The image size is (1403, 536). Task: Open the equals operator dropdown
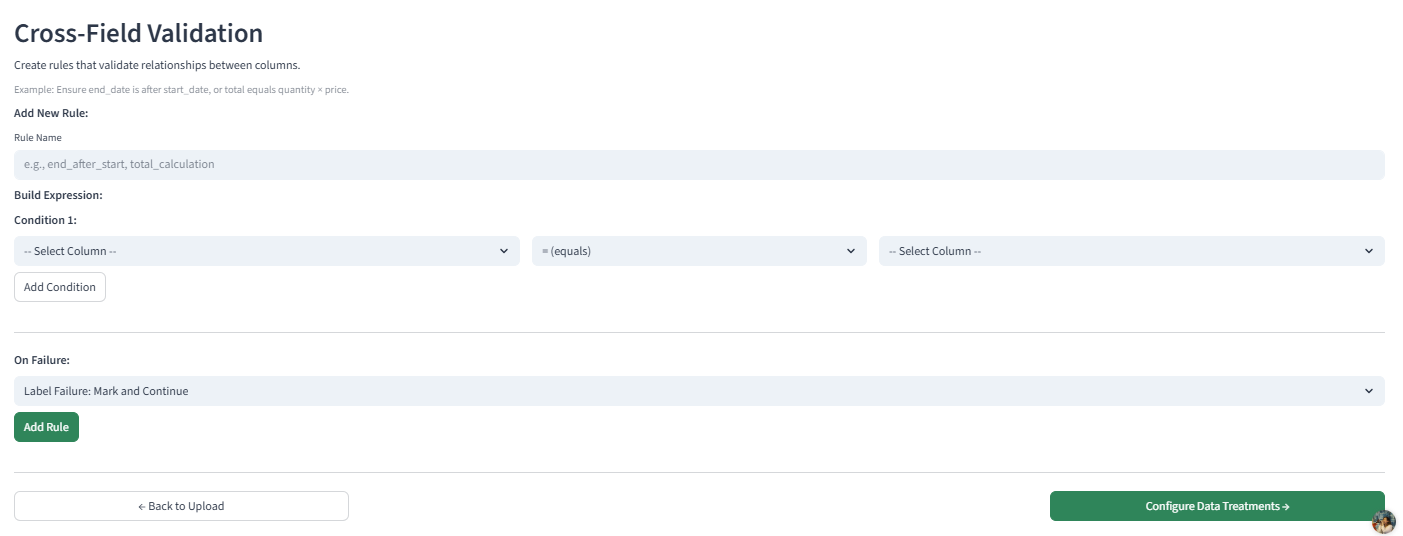[x=699, y=251]
